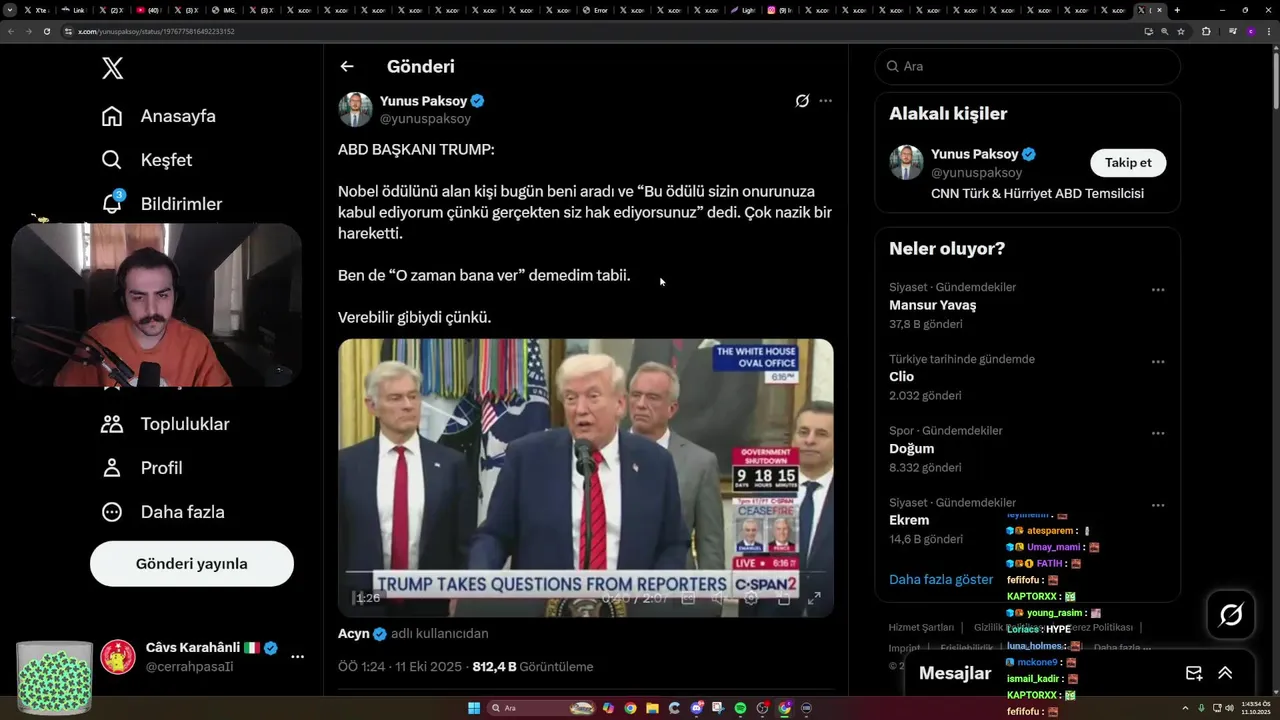1280x720 pixels.
Task: Go to Anasayfa in sidebar
Action: pos(159,116)
